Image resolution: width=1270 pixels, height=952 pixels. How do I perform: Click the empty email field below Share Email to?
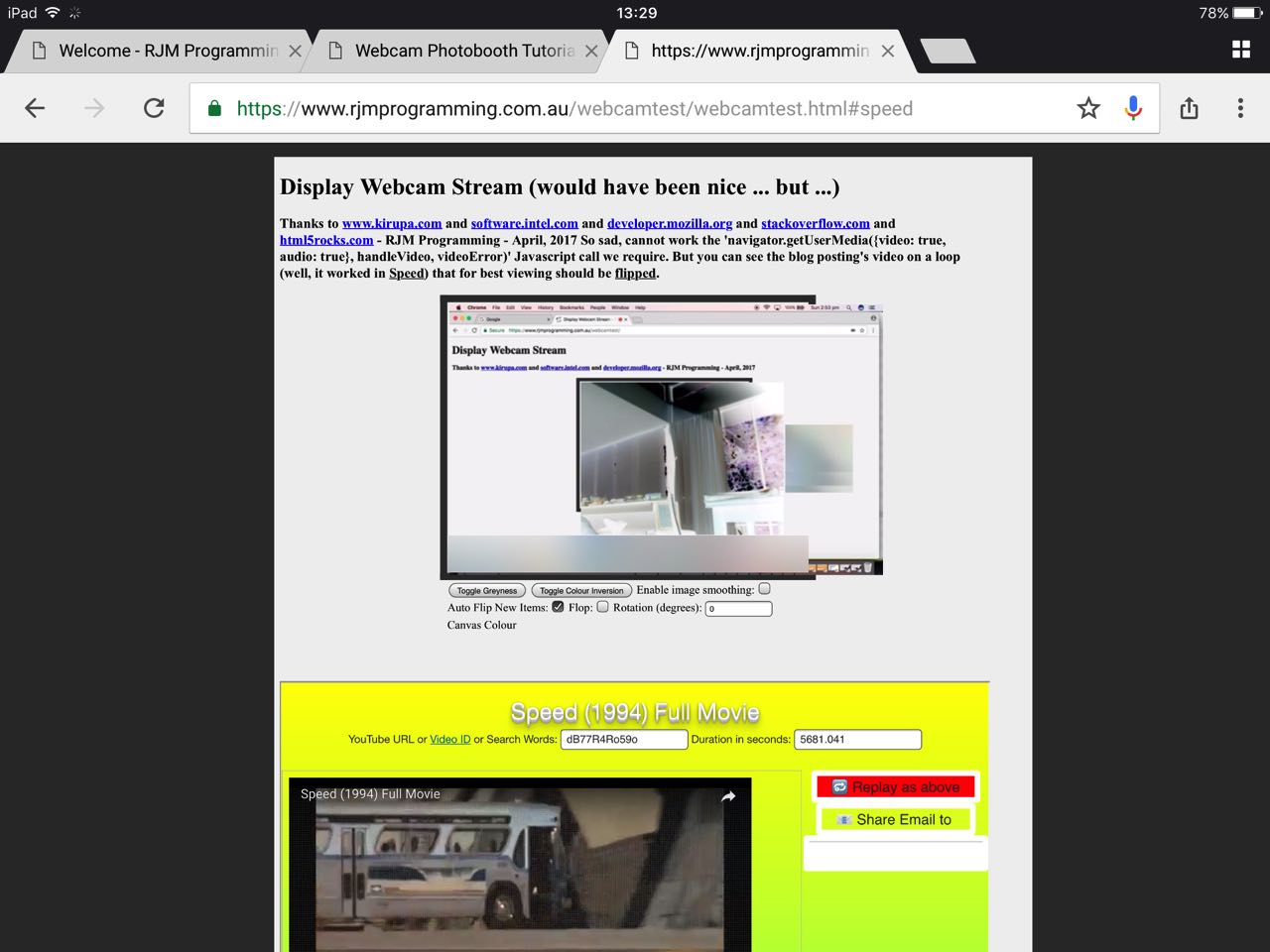click(x=895, y=855)
